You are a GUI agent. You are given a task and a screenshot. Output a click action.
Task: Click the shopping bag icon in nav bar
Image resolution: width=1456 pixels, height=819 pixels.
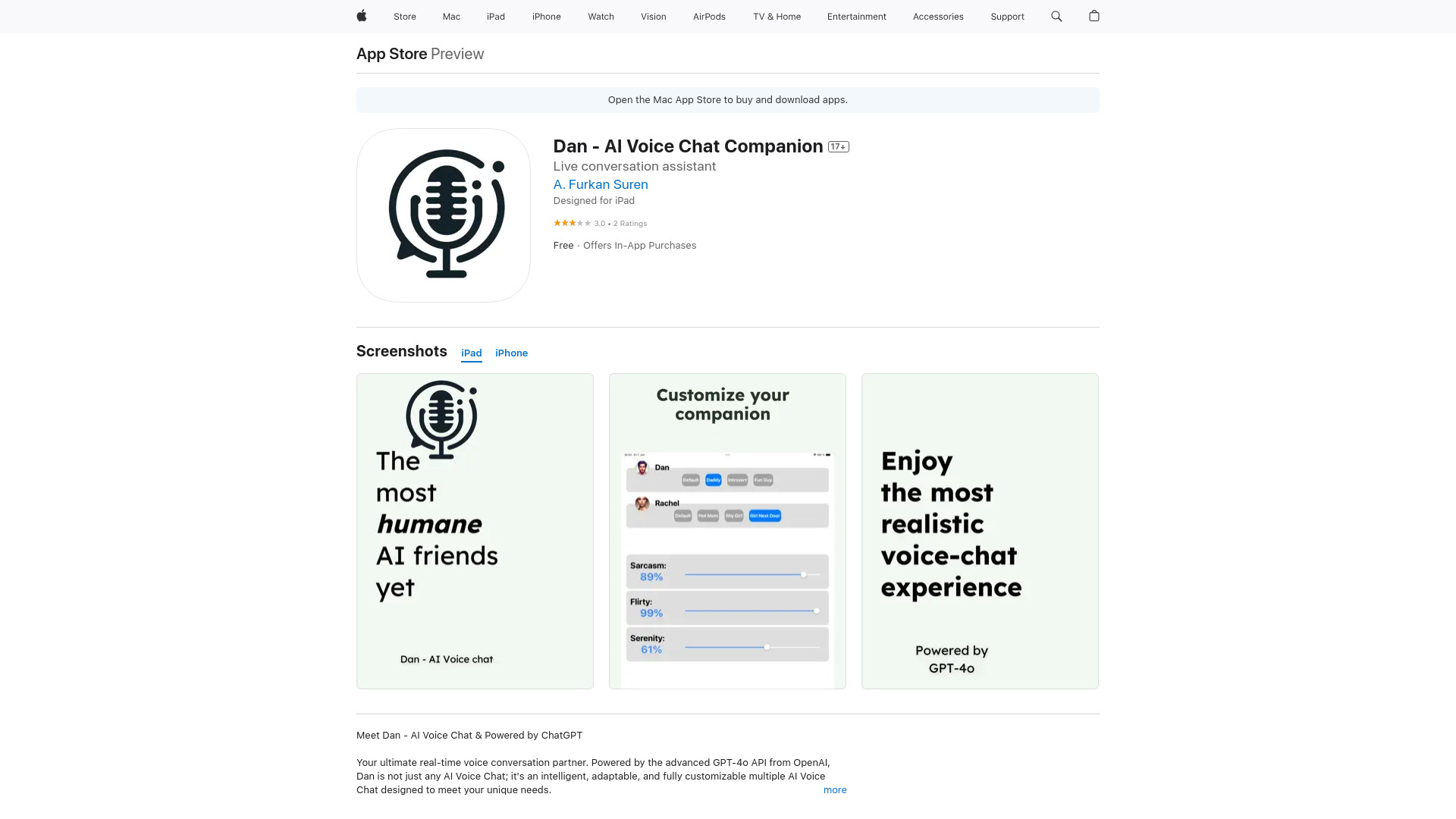[1094, 16]
